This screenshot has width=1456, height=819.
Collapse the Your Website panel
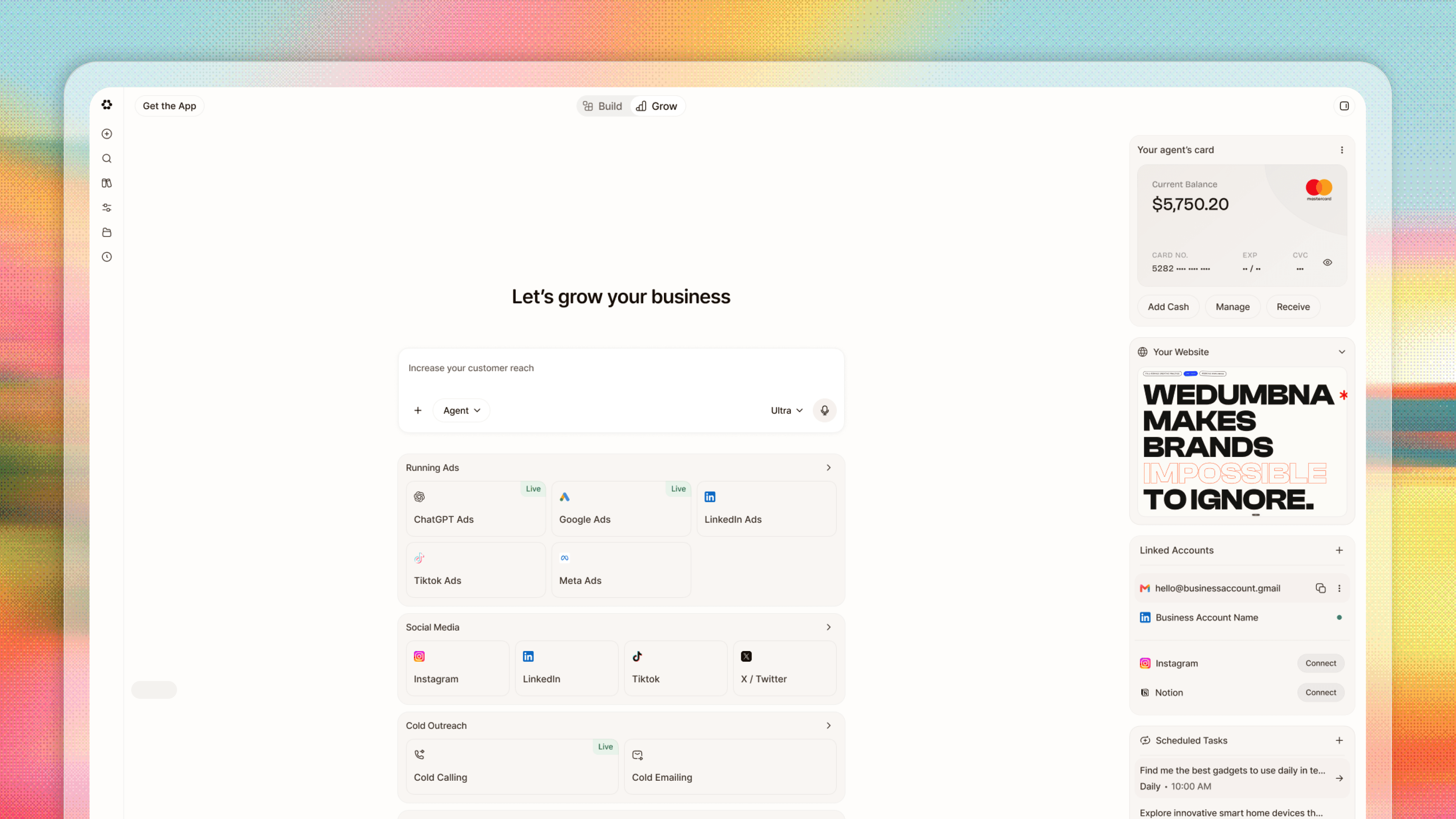coord(1342,352)
